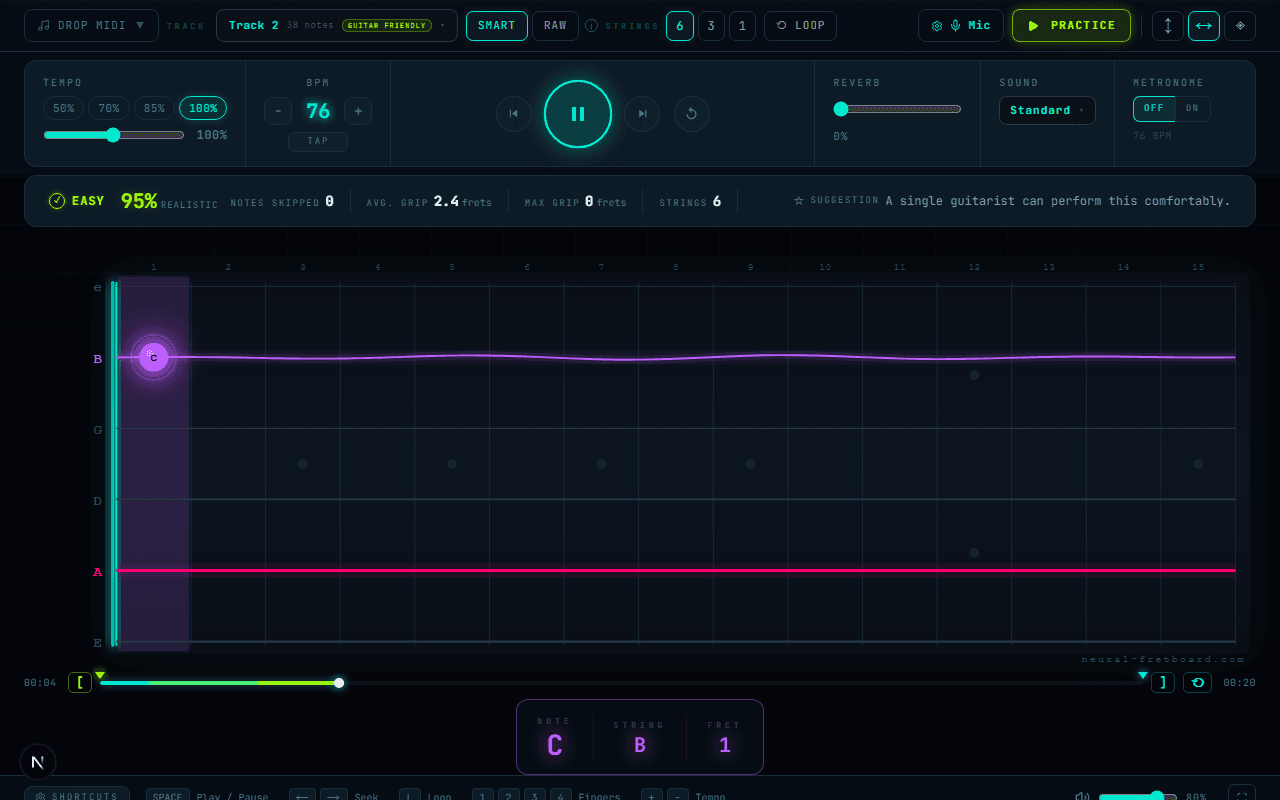Screen dimensions: 1280x800
Task: Adjust the tempo slider handle
Action: pyautogui.click(x=113, y=135)
